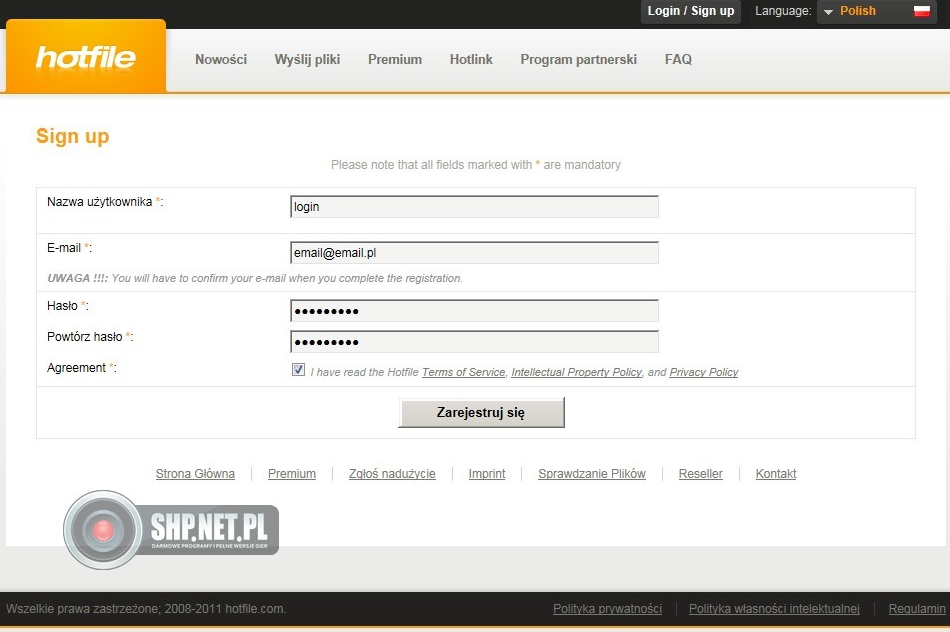Open the Regulamin footer link

917,609
